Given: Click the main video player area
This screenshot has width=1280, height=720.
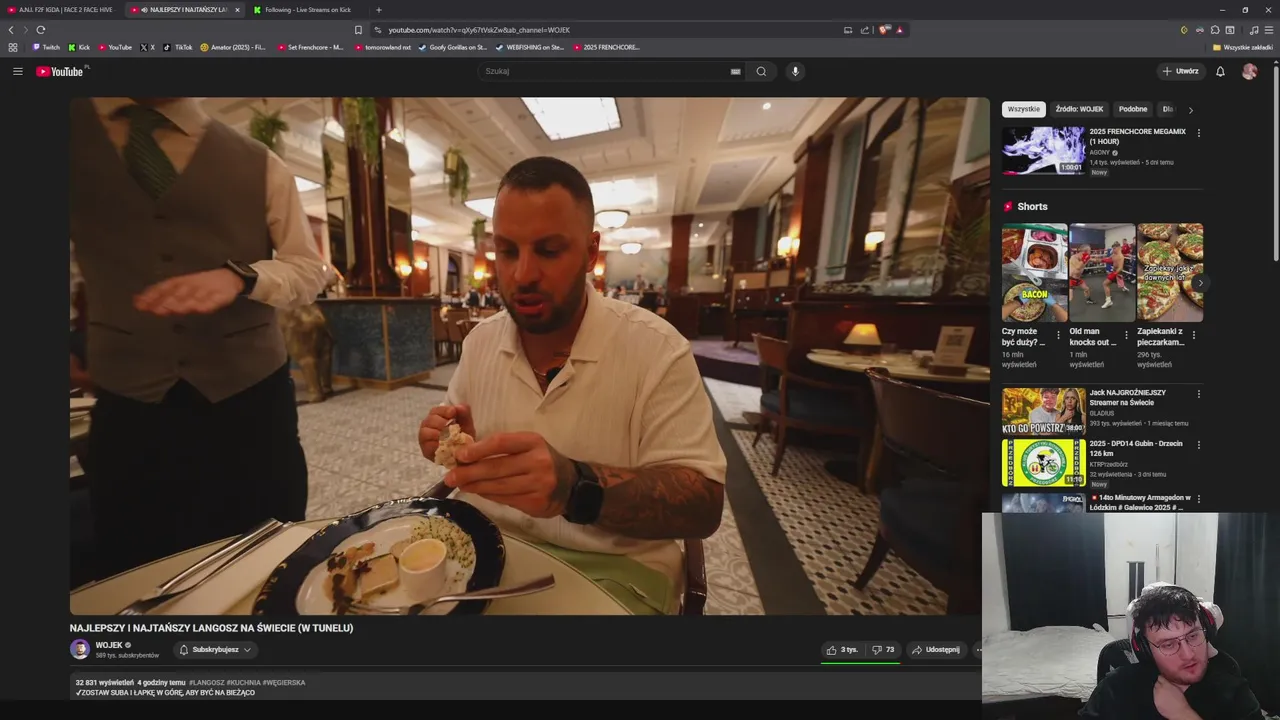Looking at the screenshot, I should pos(529,356).
